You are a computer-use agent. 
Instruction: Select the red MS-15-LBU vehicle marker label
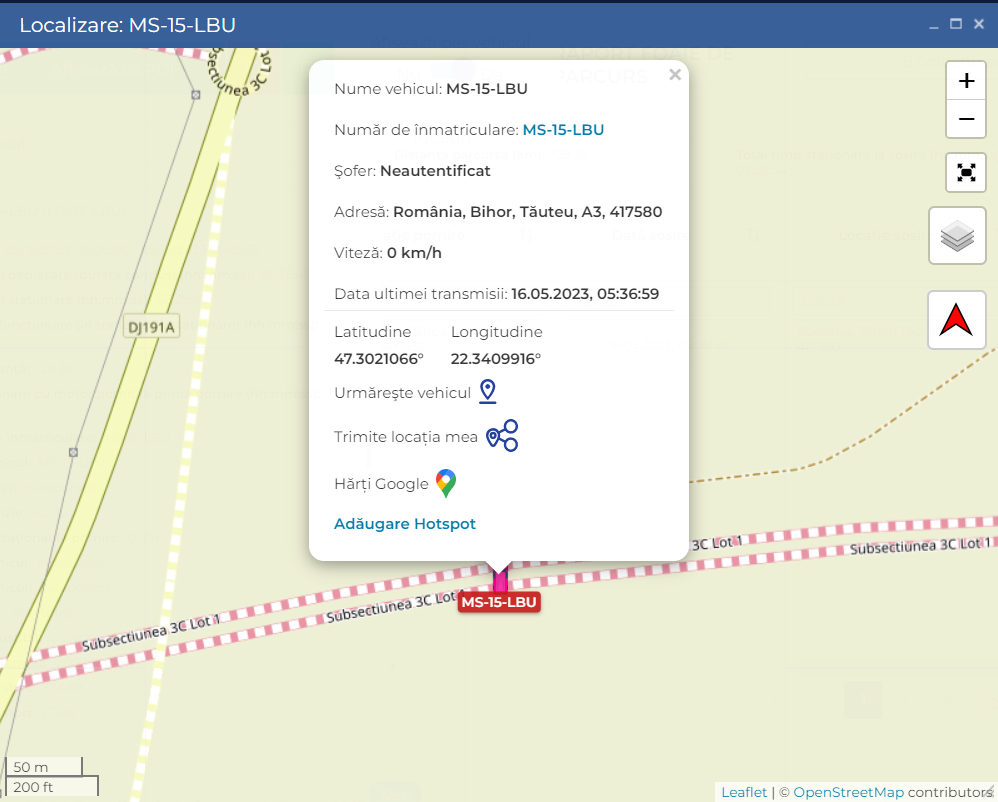pos(499,602)
